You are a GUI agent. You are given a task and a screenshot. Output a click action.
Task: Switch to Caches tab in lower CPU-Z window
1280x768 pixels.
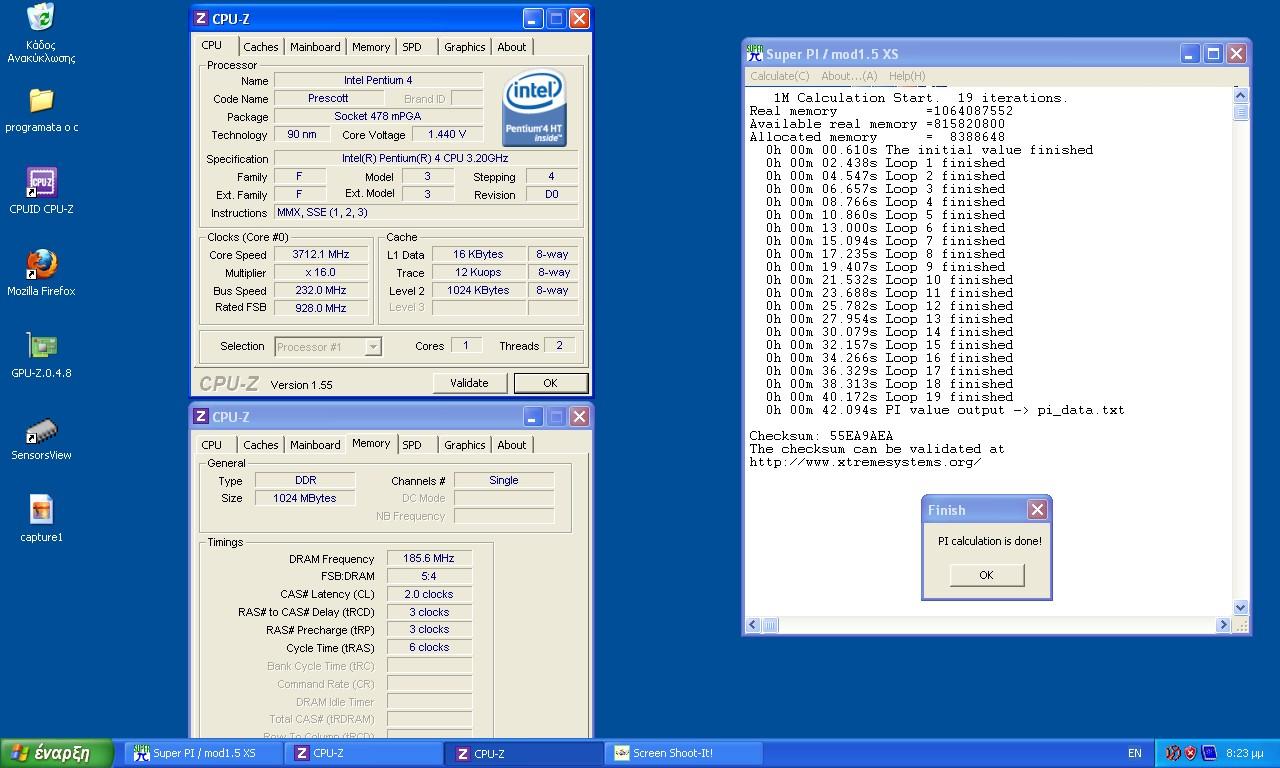click(x=260, y=445)
